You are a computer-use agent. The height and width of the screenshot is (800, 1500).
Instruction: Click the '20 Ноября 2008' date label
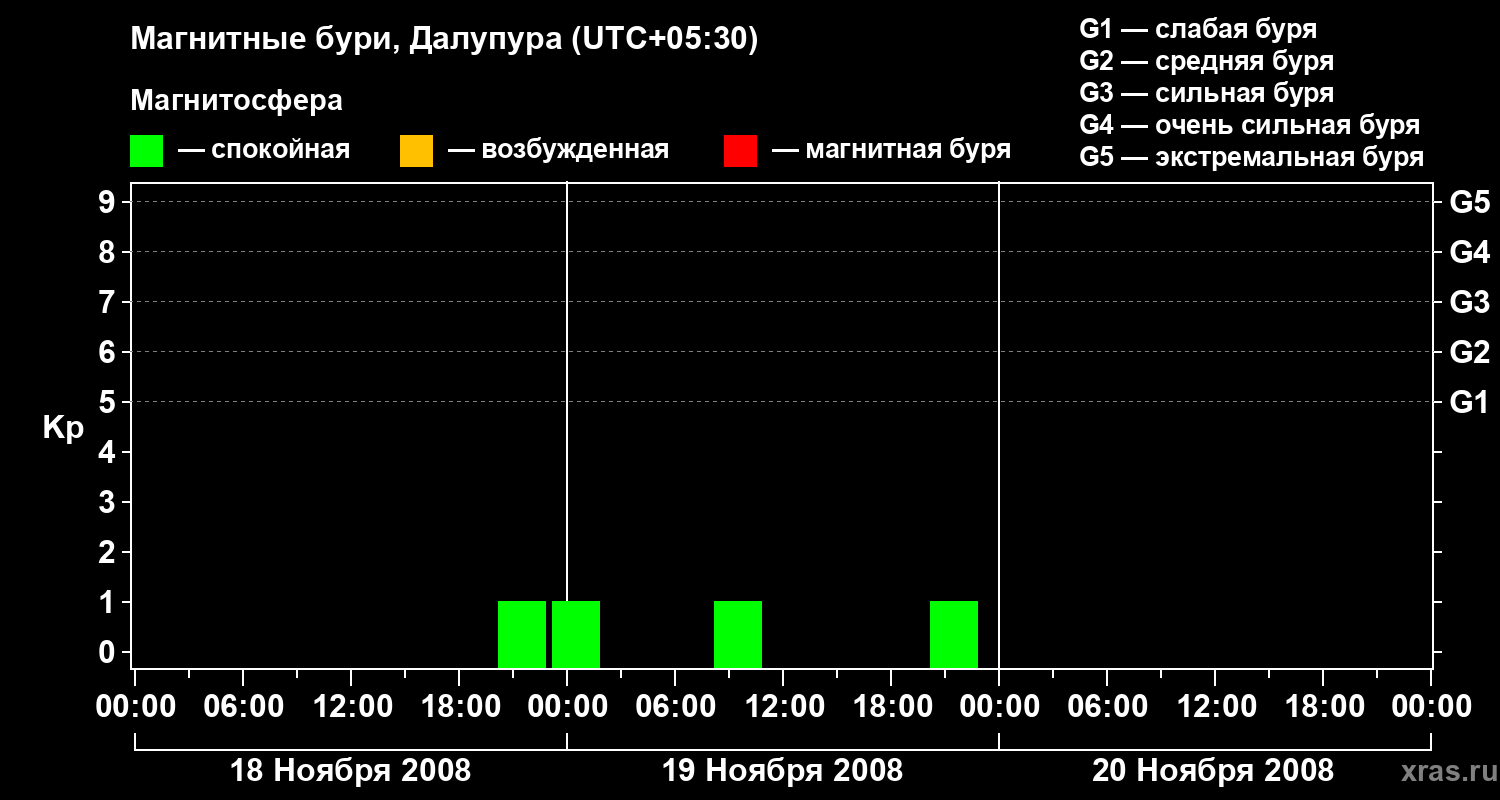click(x=1212, y=771)
